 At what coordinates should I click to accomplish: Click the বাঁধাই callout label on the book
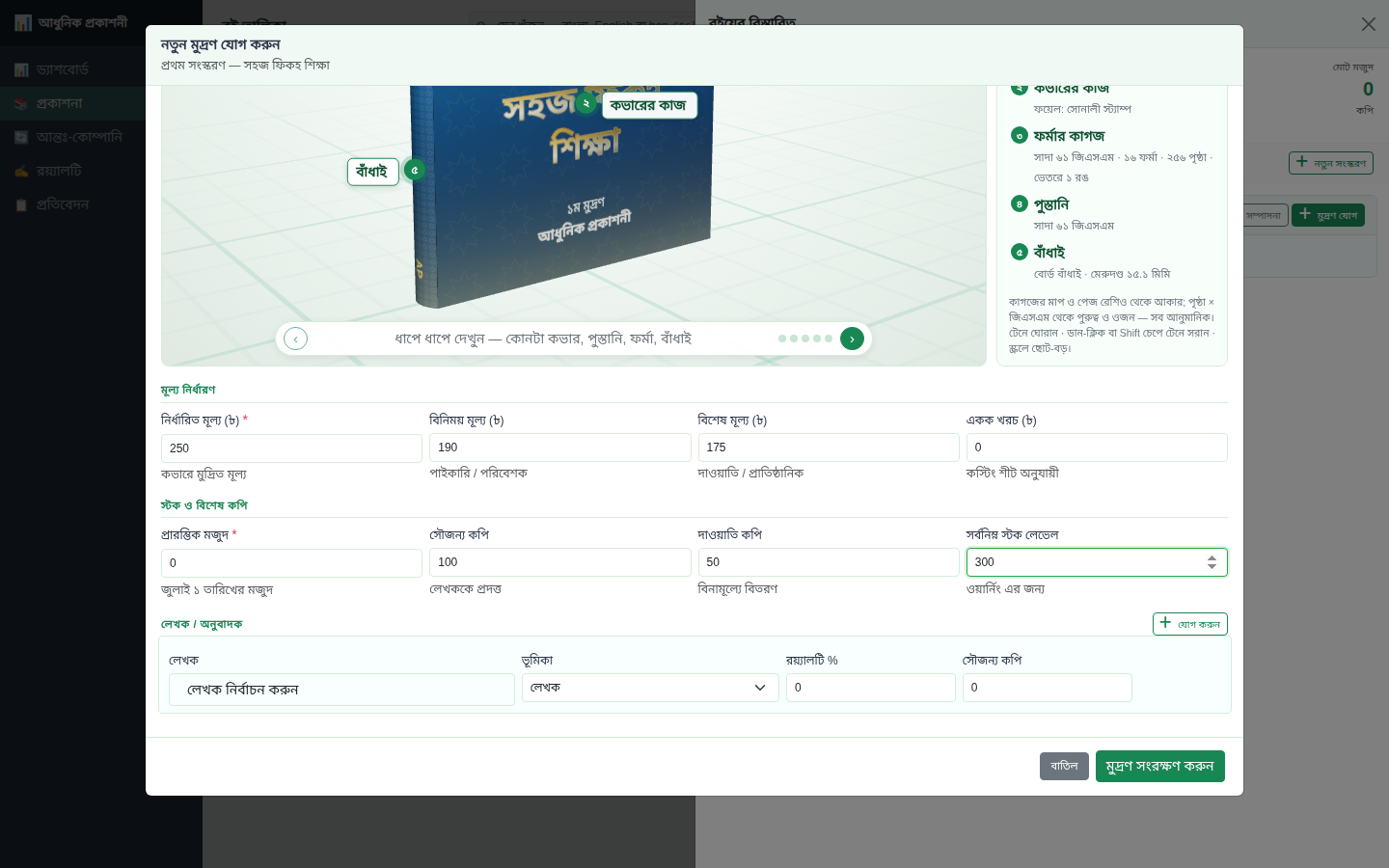coord(372,172)
